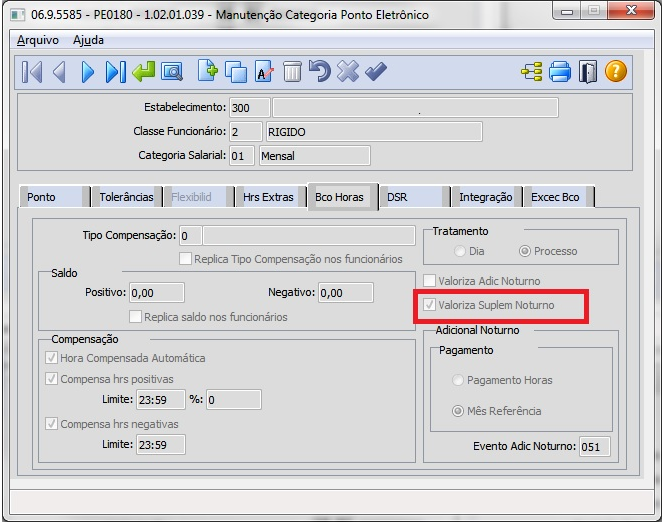Click the Estabelecimento field showing 300
Image resolution: width=662 pixels, height=523 pixels.
click(250, 108)
